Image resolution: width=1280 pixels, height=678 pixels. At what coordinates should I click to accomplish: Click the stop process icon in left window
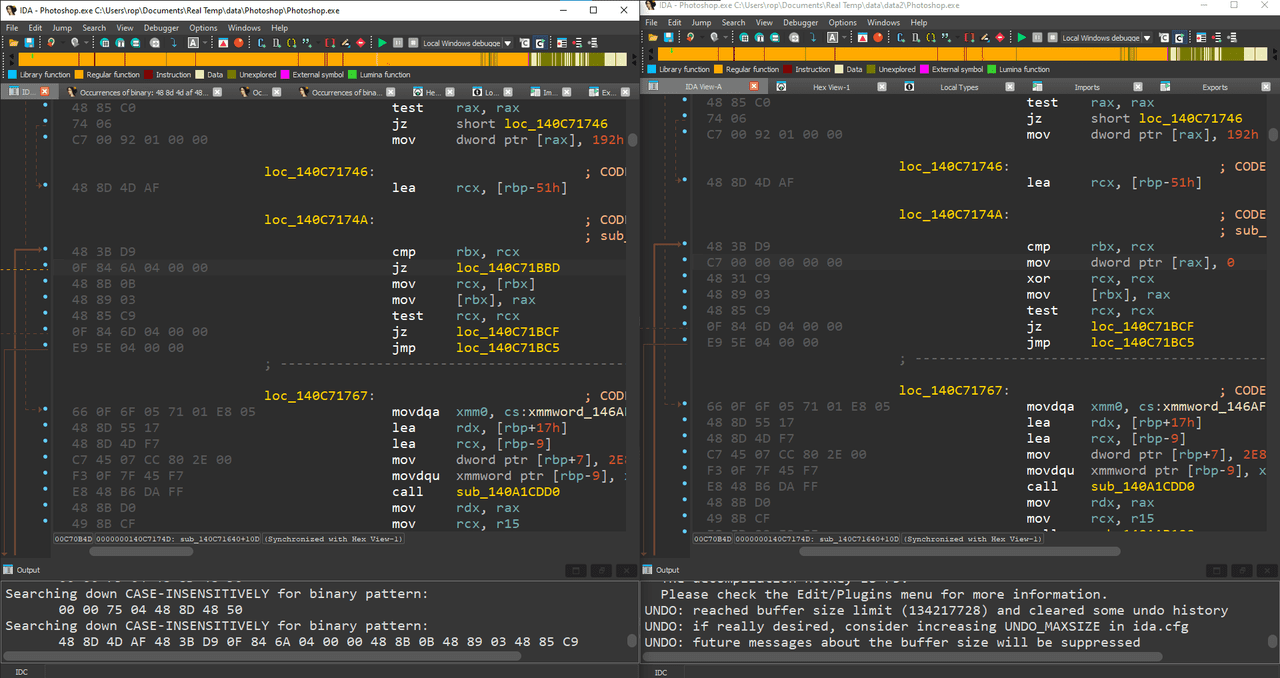click(413, 42)
